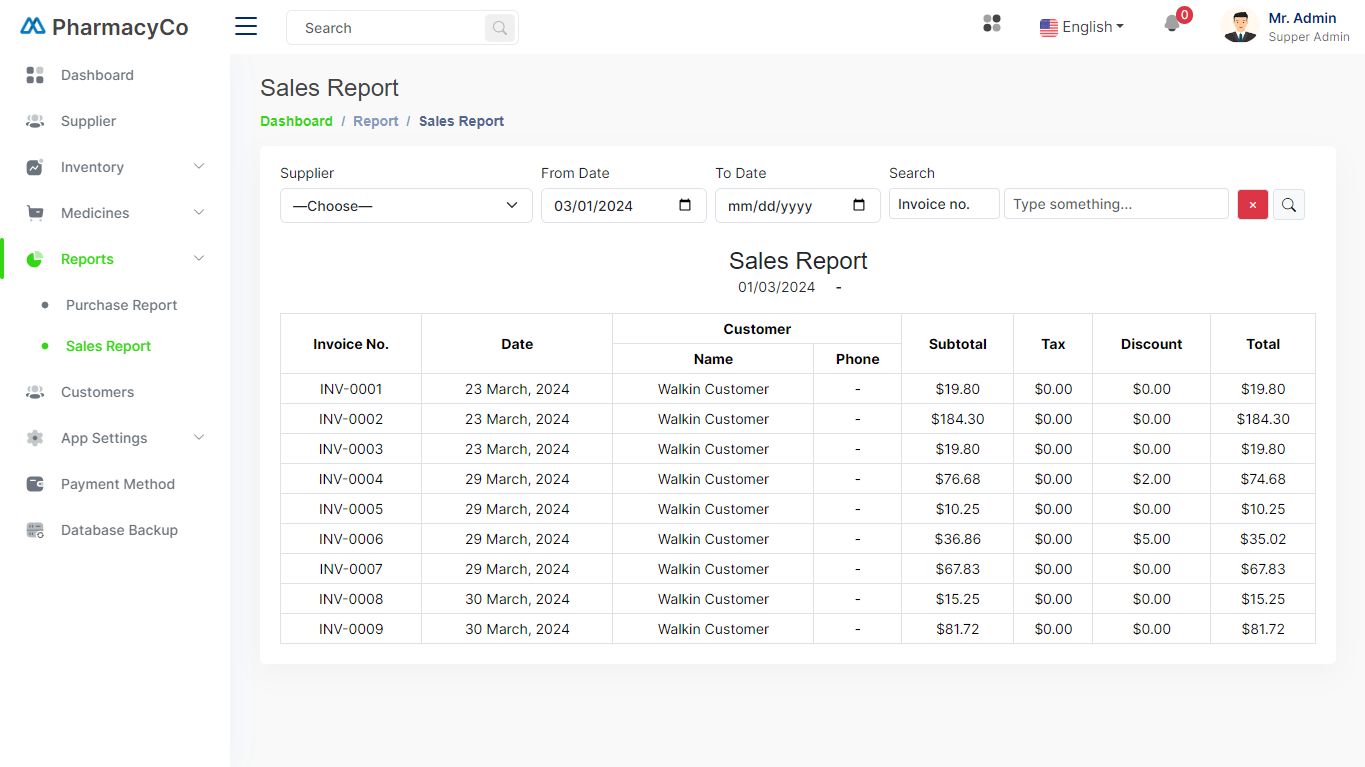The height and width of the screenshot is (767, 1365).
Task: Go to Customers in sidebar
Action: pyautogui.click(x=97, y=392)
